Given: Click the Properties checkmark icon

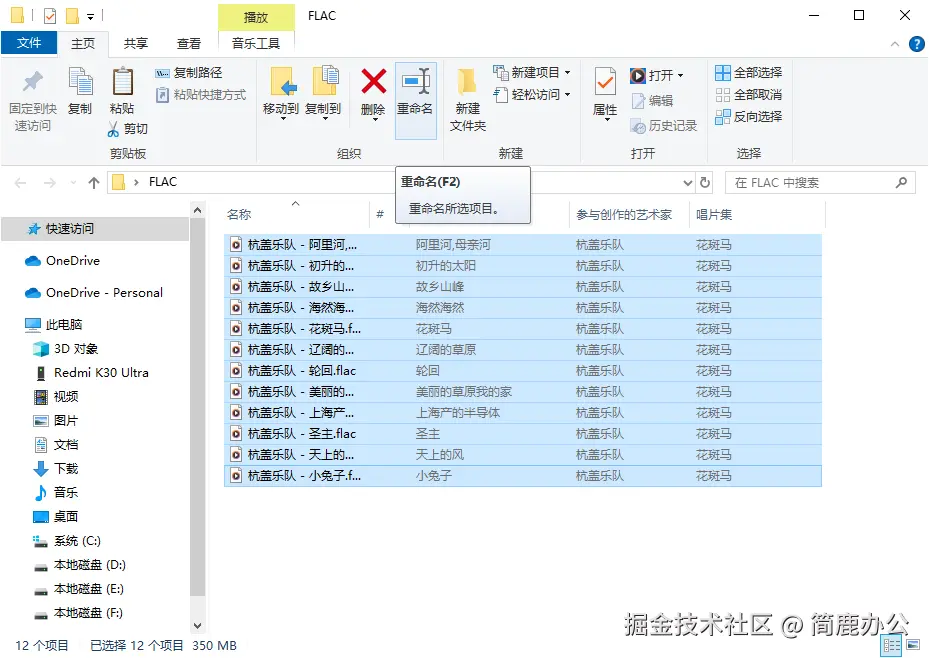Looking at the screenshot, I should [x=605, y=83].
